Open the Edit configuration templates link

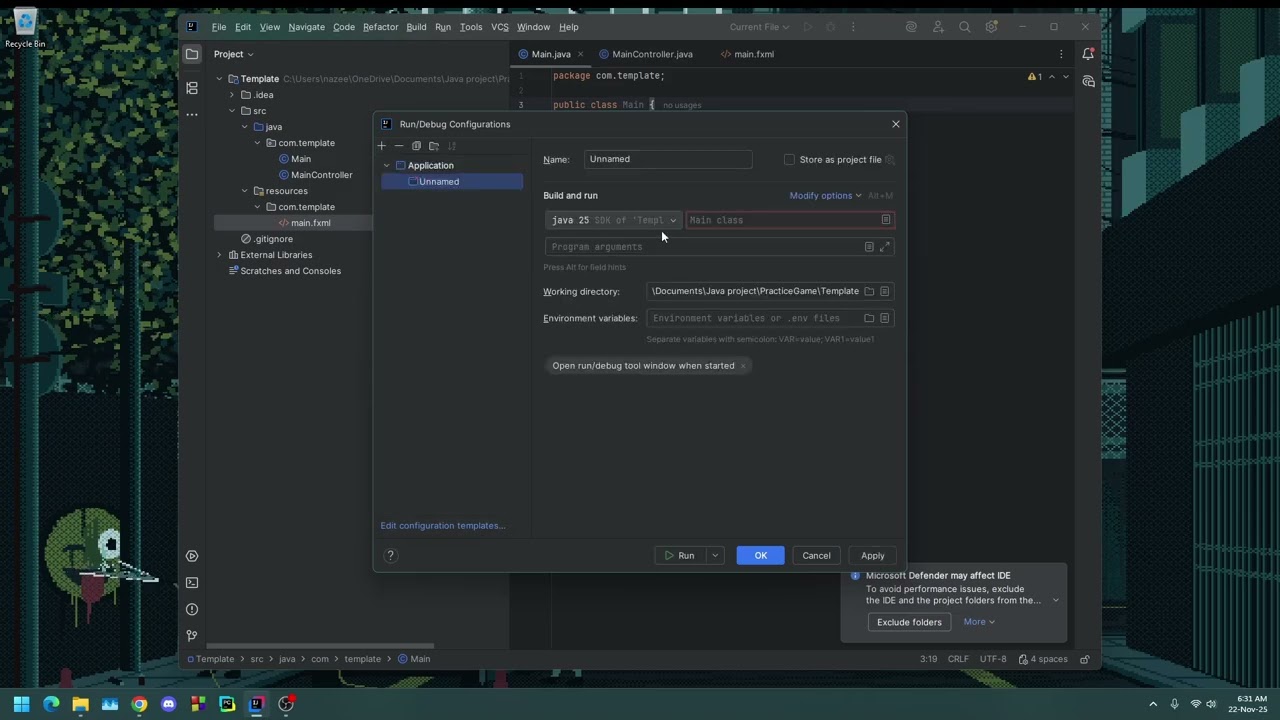click(442, 526)
